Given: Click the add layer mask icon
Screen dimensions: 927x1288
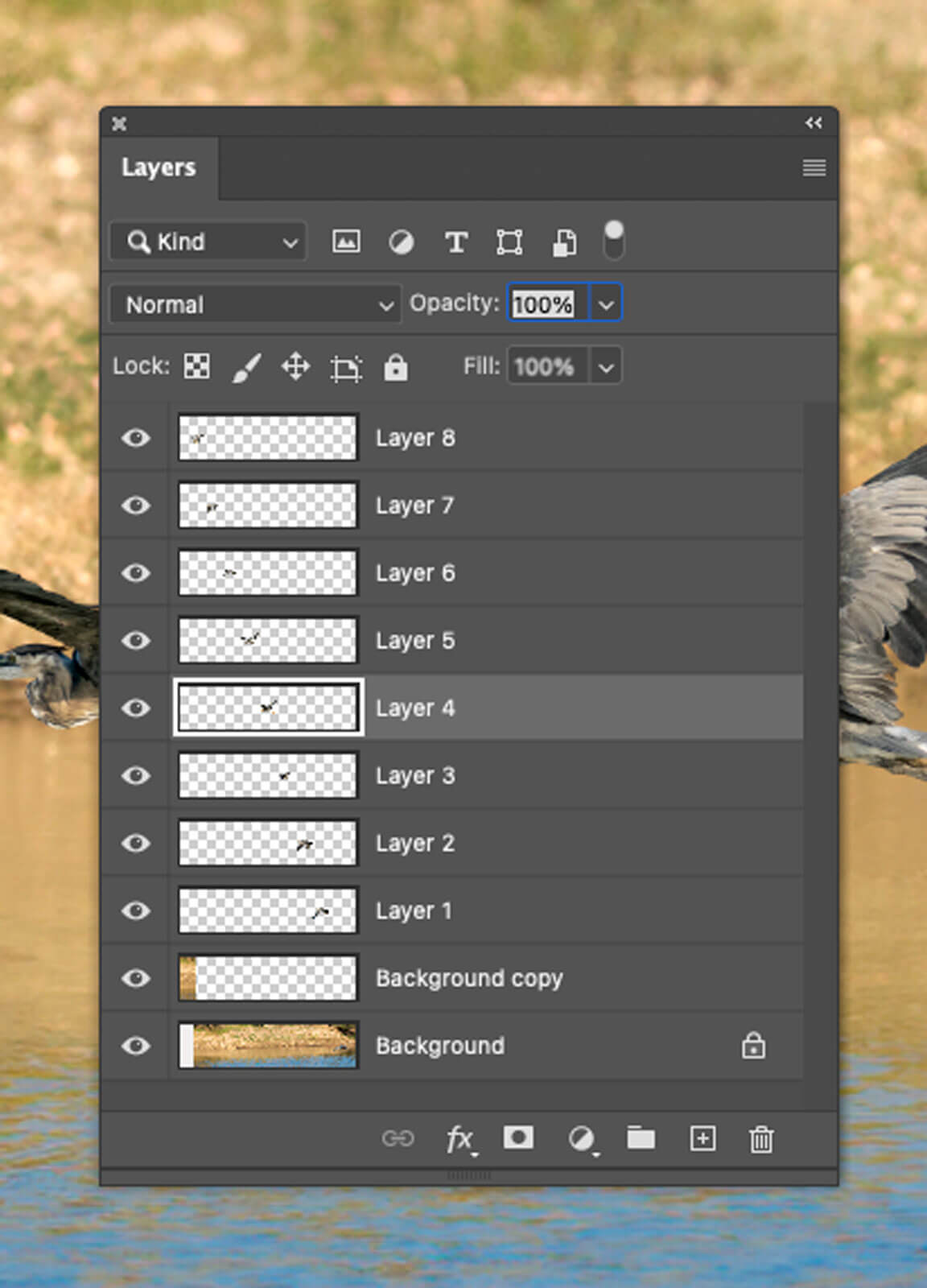Looking at the screenshot, I should pos(517,1137).
